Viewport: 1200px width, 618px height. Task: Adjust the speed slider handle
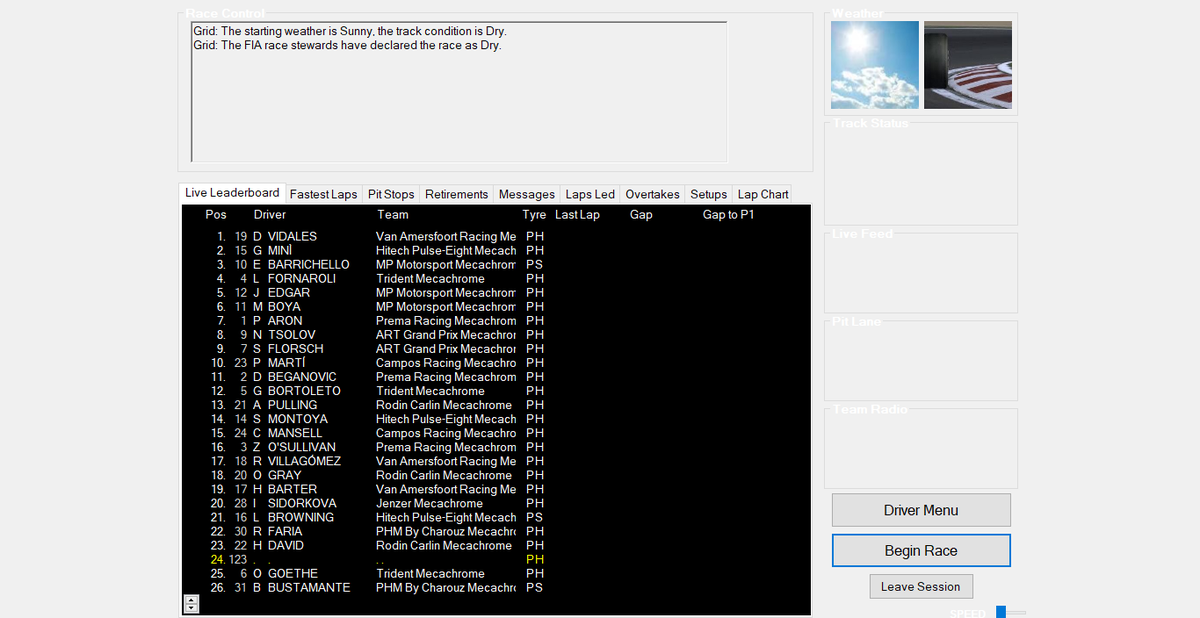pos(1001,612)
